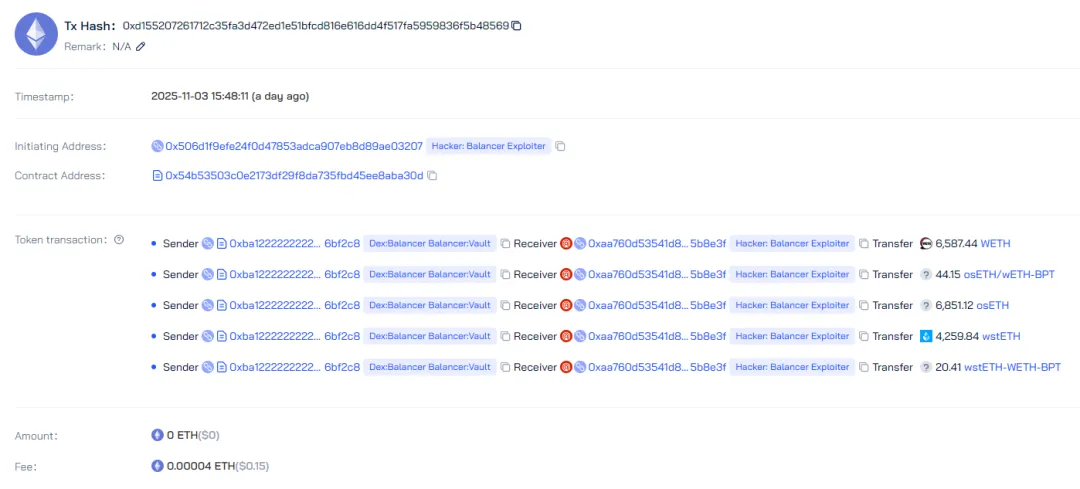Copy sender address in the WETH transfer row
Screen dimensions: 1080x489
click(x=506, y=243)
